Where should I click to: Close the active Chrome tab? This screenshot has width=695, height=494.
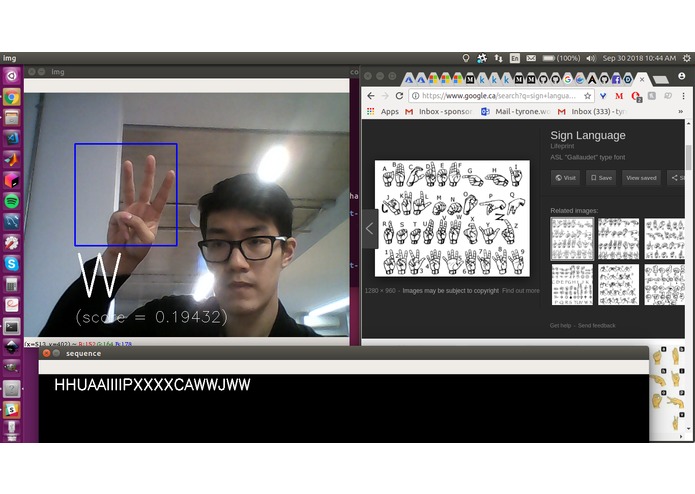[642, 80]
